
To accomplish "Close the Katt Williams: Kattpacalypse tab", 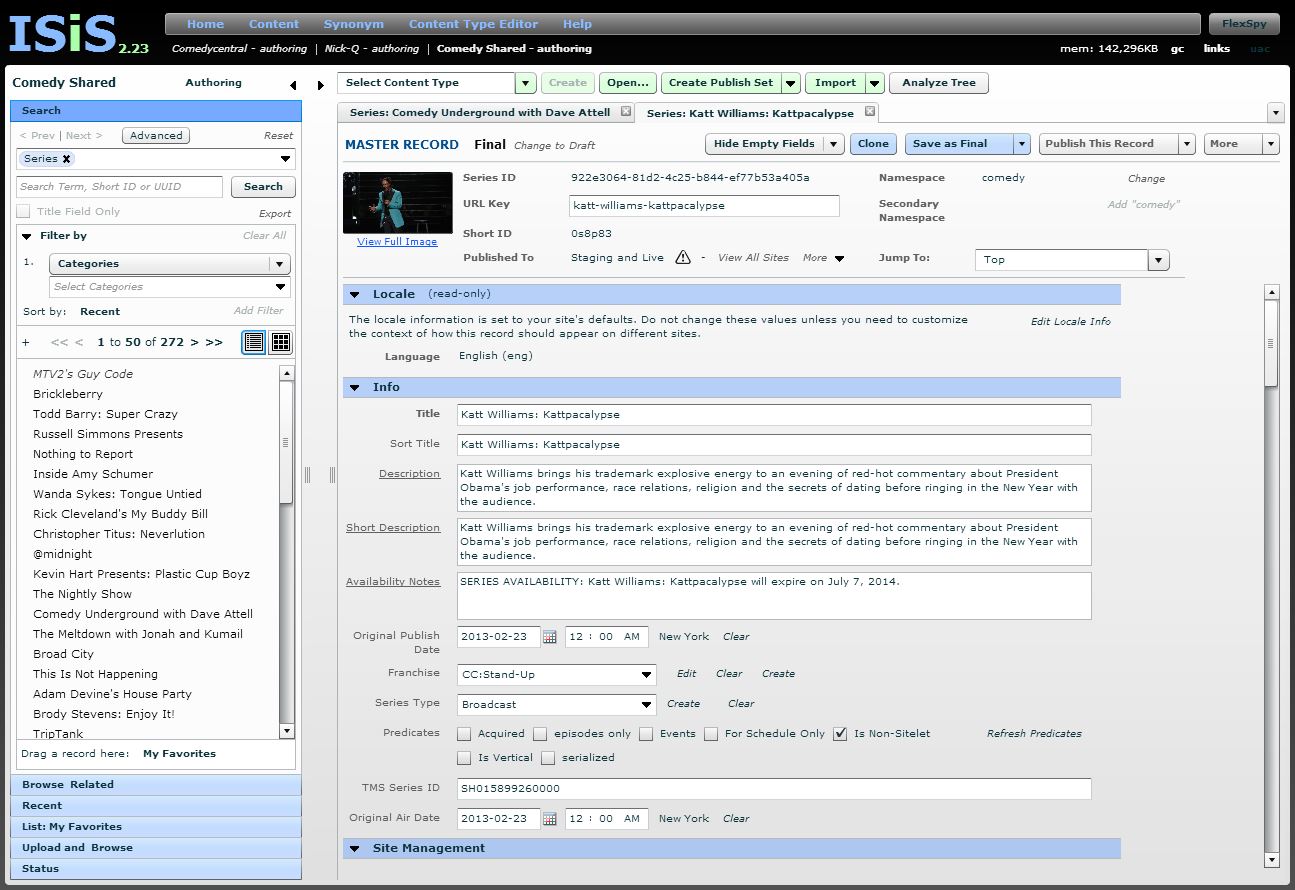I will [x=870, y=112].
